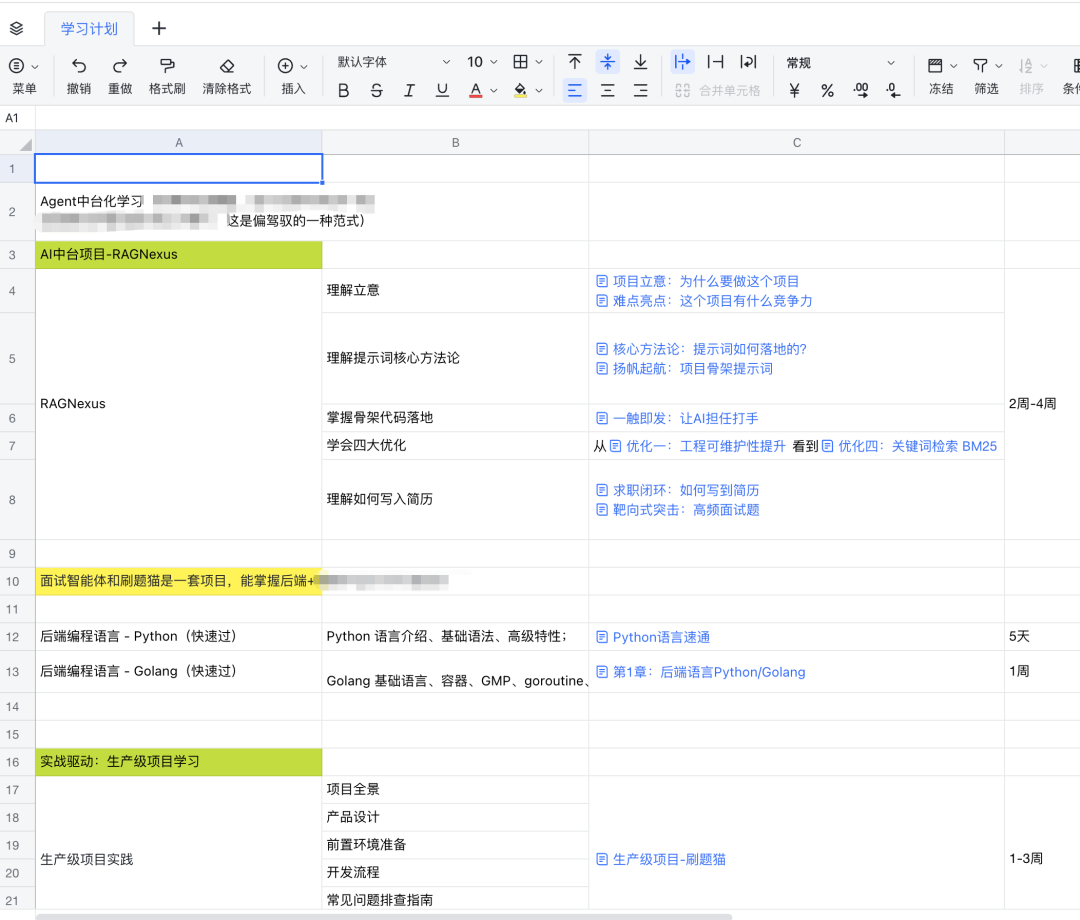Toggle text overflow mode
1080x920 pixels.
click(682, 62)
